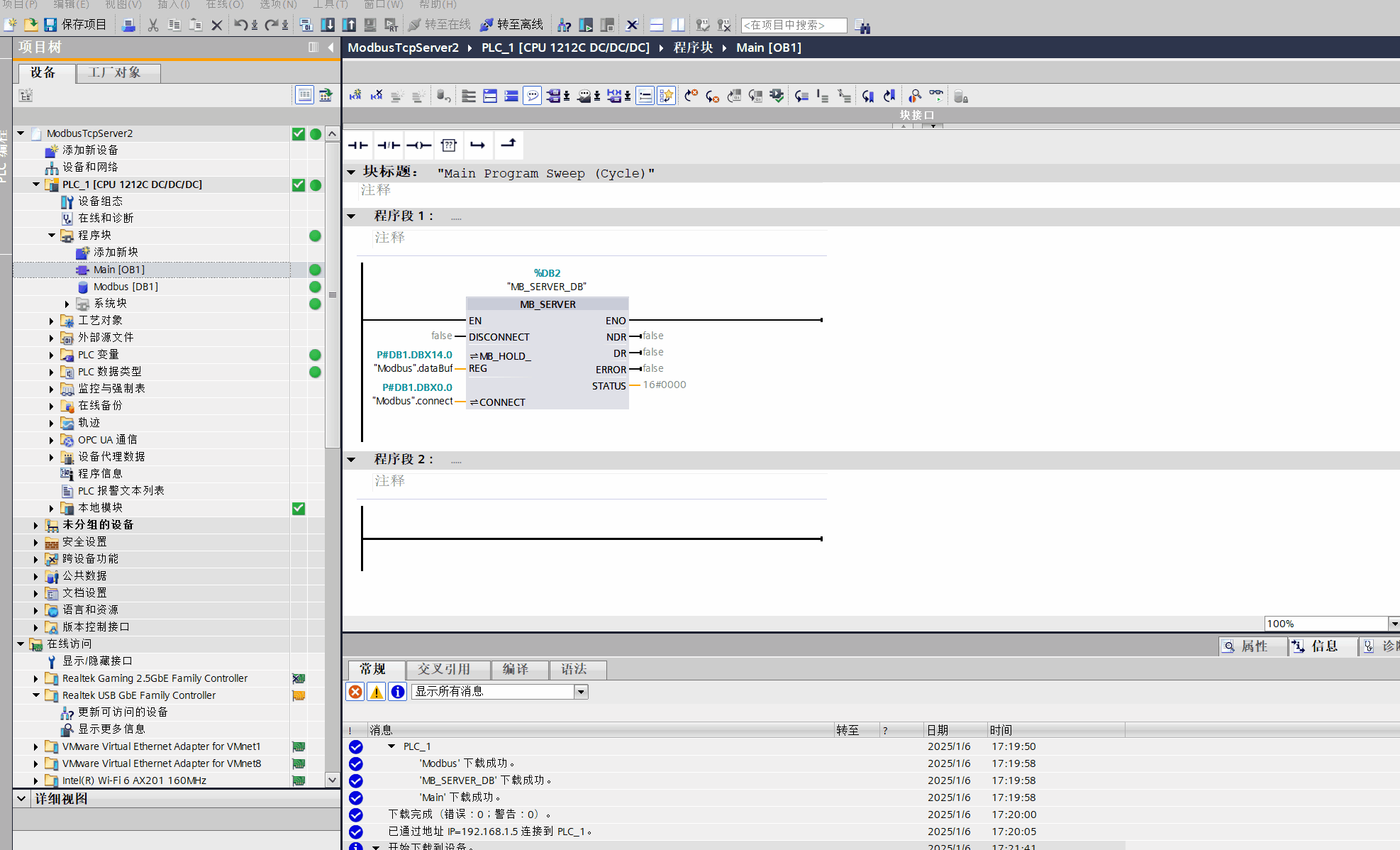Insert a normally open contact
Screen dimensions: 1400x850
coord(358,145)
